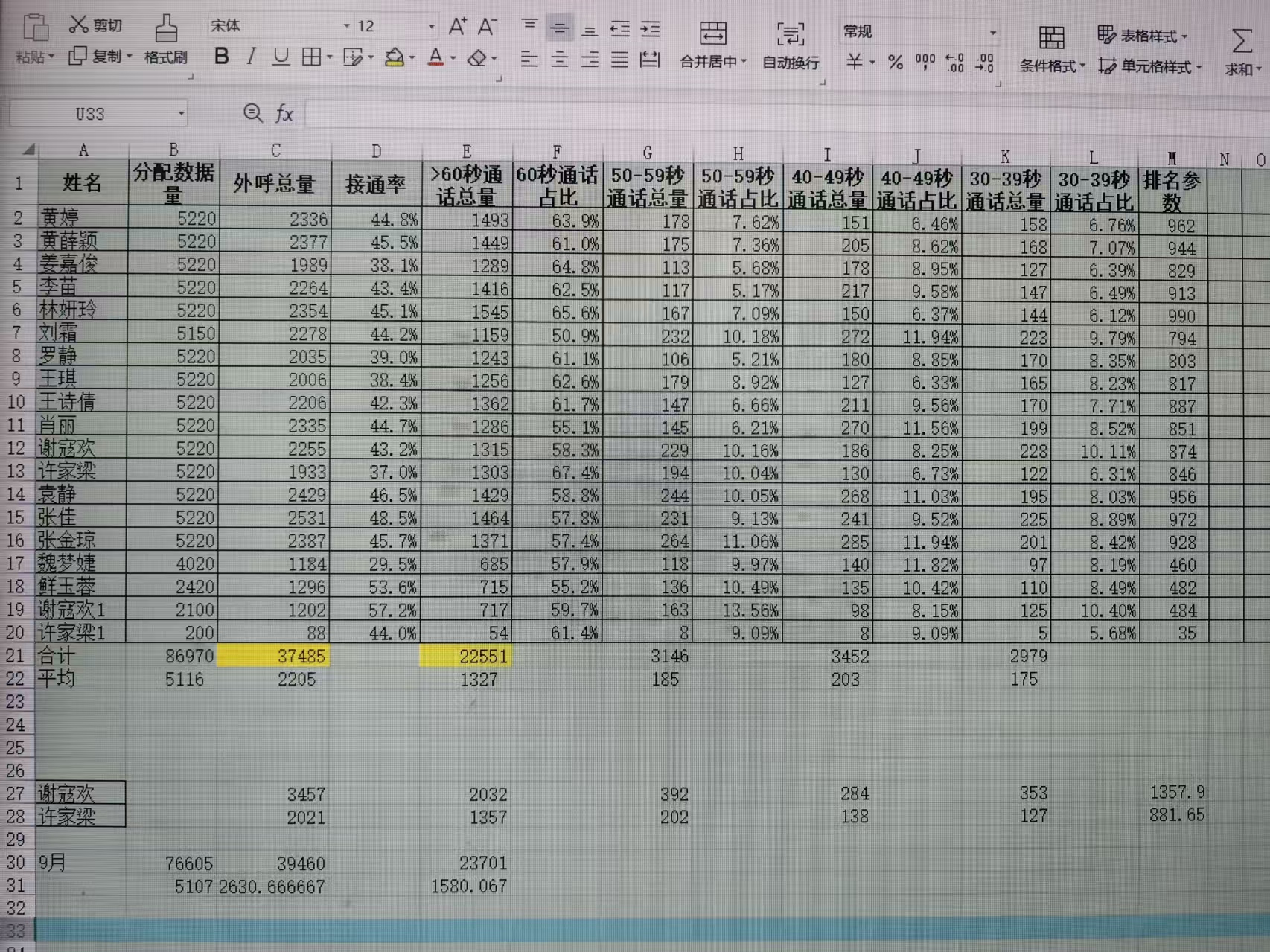Toggle Bold formatting
Image resolution: width=1270 pixels, height=952 pixels.
[221, 57]
